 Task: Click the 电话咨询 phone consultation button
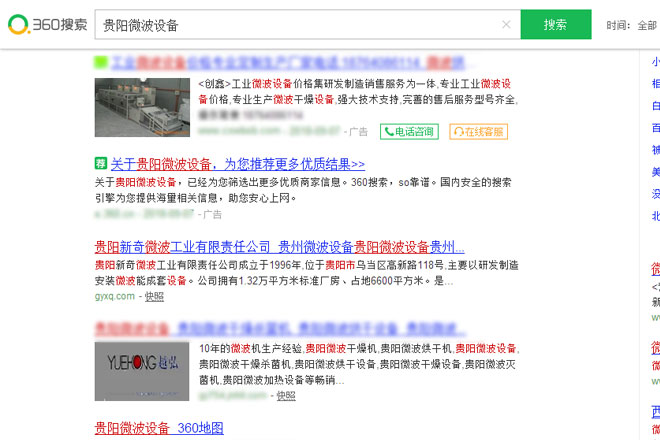(x=409, y=132)
